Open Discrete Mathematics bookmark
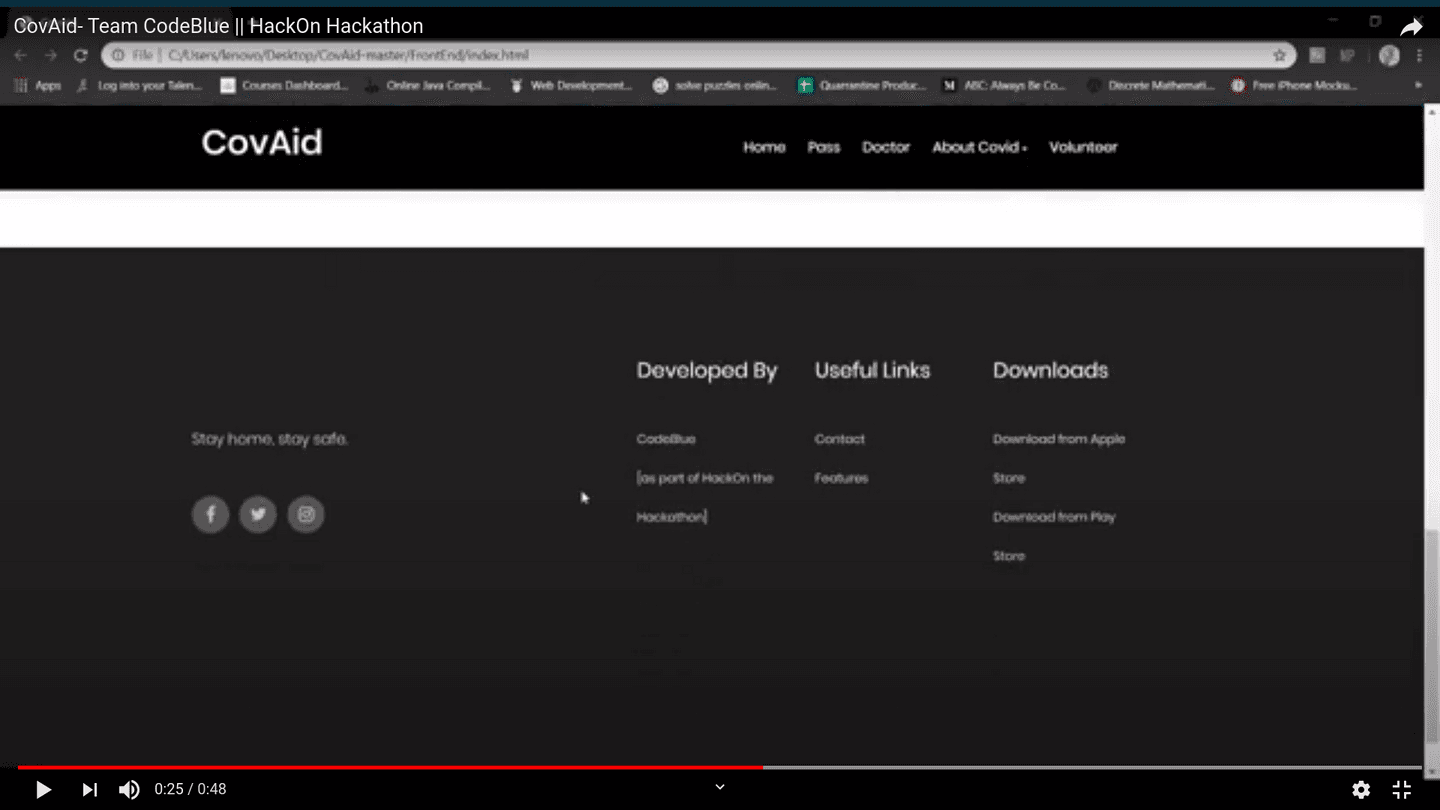This screenshot has height=810, width=1440. pyautogui.click(x=1151, y=86)
